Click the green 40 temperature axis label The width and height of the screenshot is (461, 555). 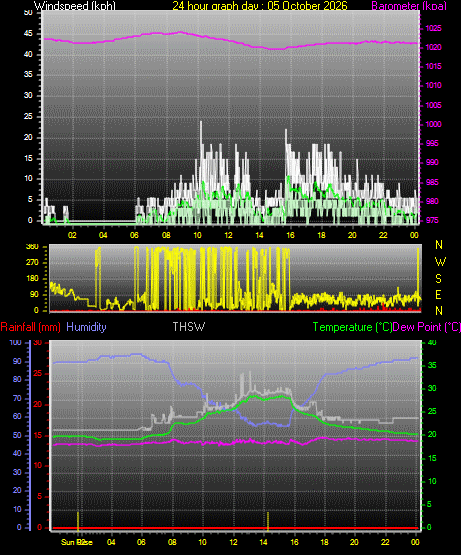[432, 343]
